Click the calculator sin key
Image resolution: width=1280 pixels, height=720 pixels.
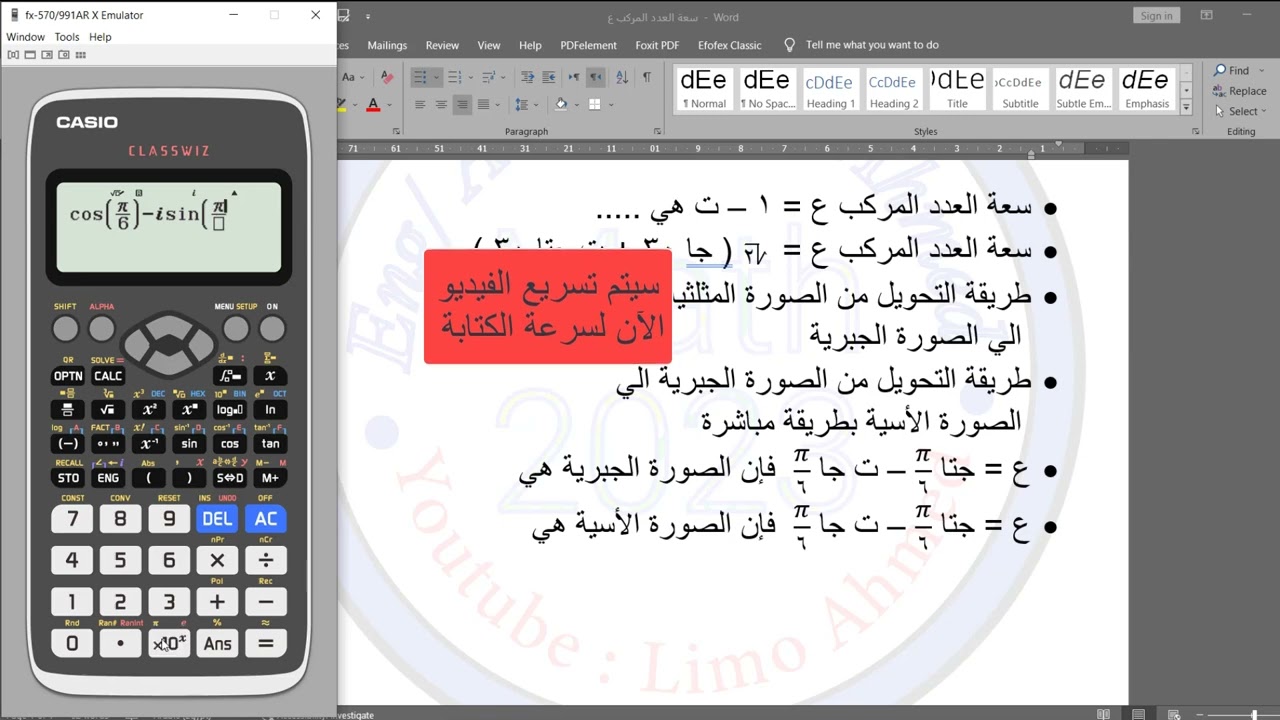coord(189,444)
